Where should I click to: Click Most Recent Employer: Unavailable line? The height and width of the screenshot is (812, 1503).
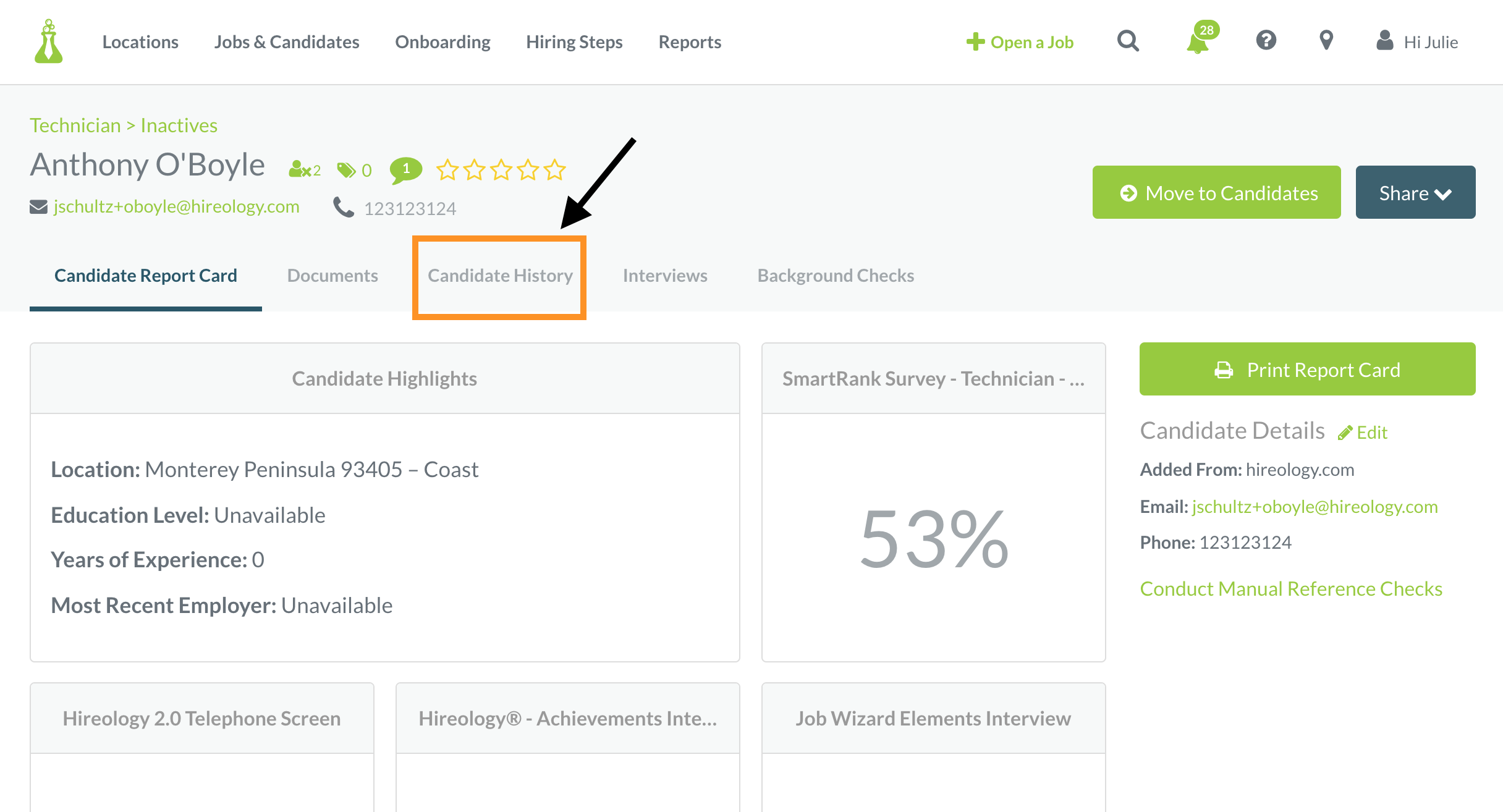click(x=221, y=606)
